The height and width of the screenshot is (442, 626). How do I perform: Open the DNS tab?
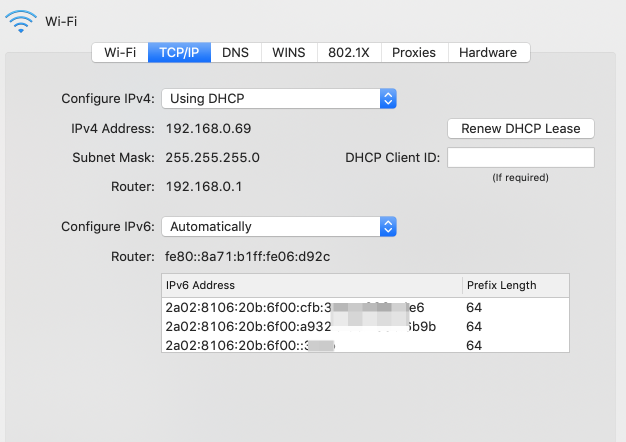[236, 52]
